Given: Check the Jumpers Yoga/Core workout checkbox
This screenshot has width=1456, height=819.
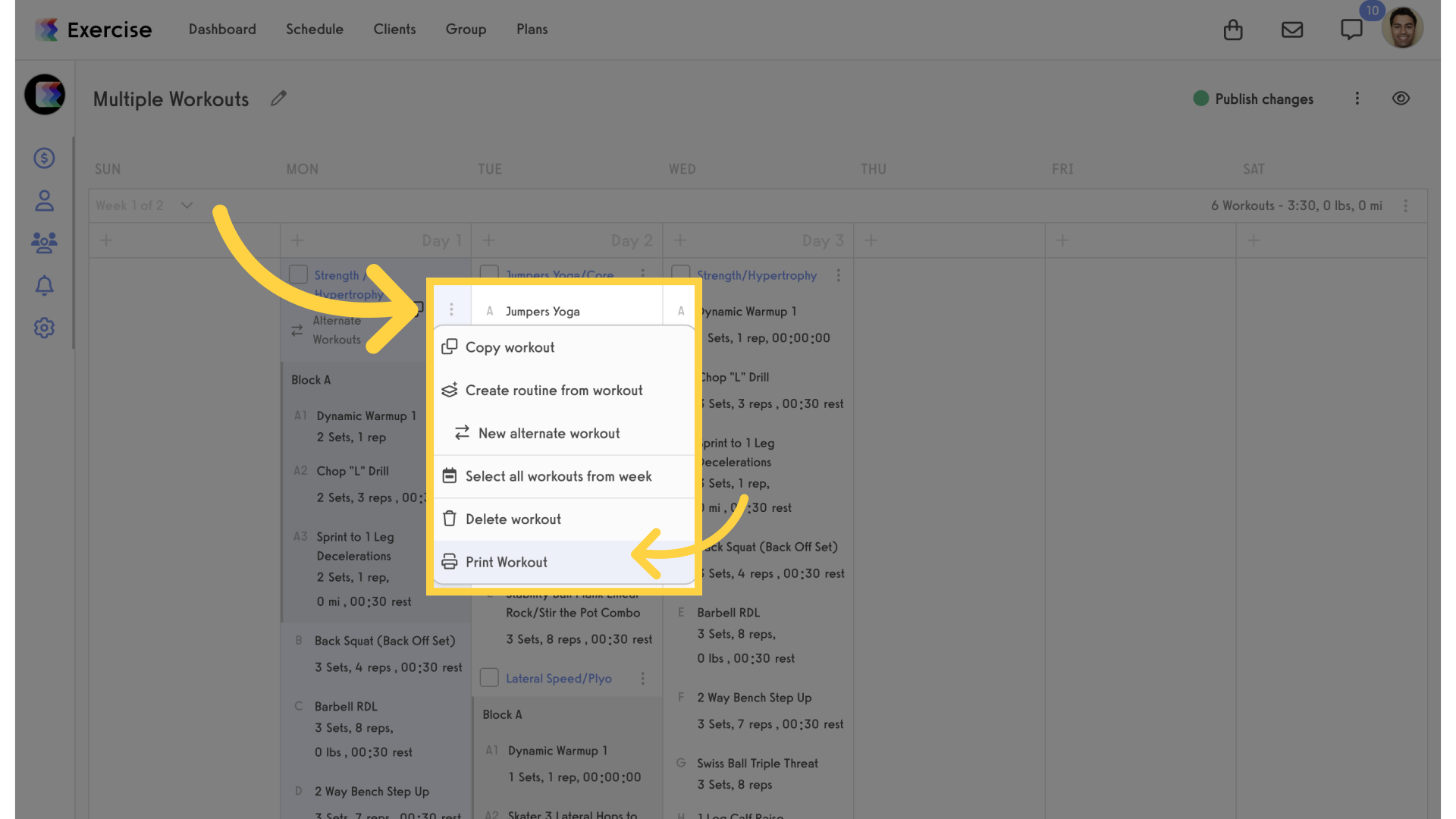Looking at the screenshot, I should [x=489, y=273].
